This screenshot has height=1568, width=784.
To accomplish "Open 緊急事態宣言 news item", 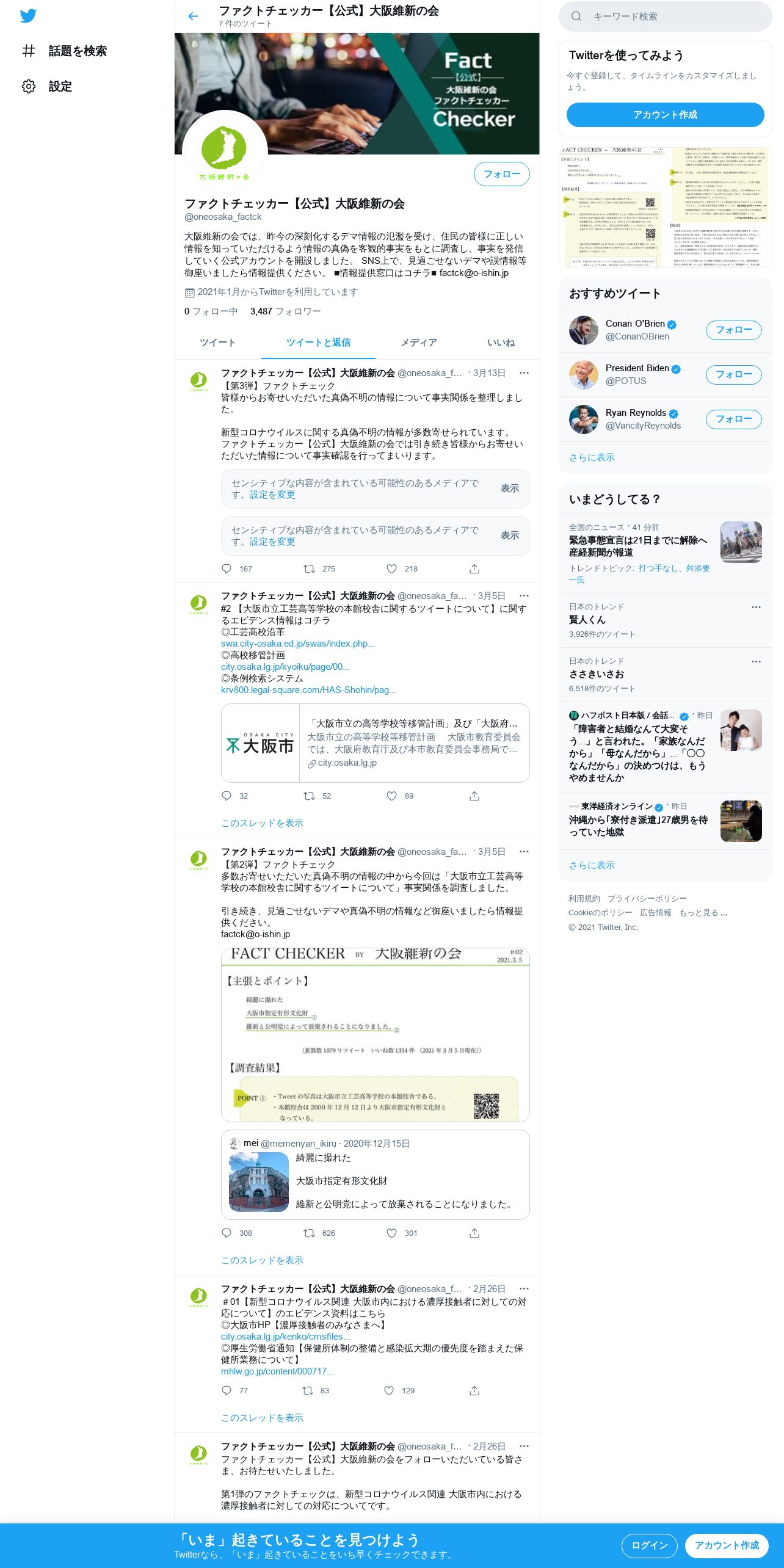I will [666, 553].
